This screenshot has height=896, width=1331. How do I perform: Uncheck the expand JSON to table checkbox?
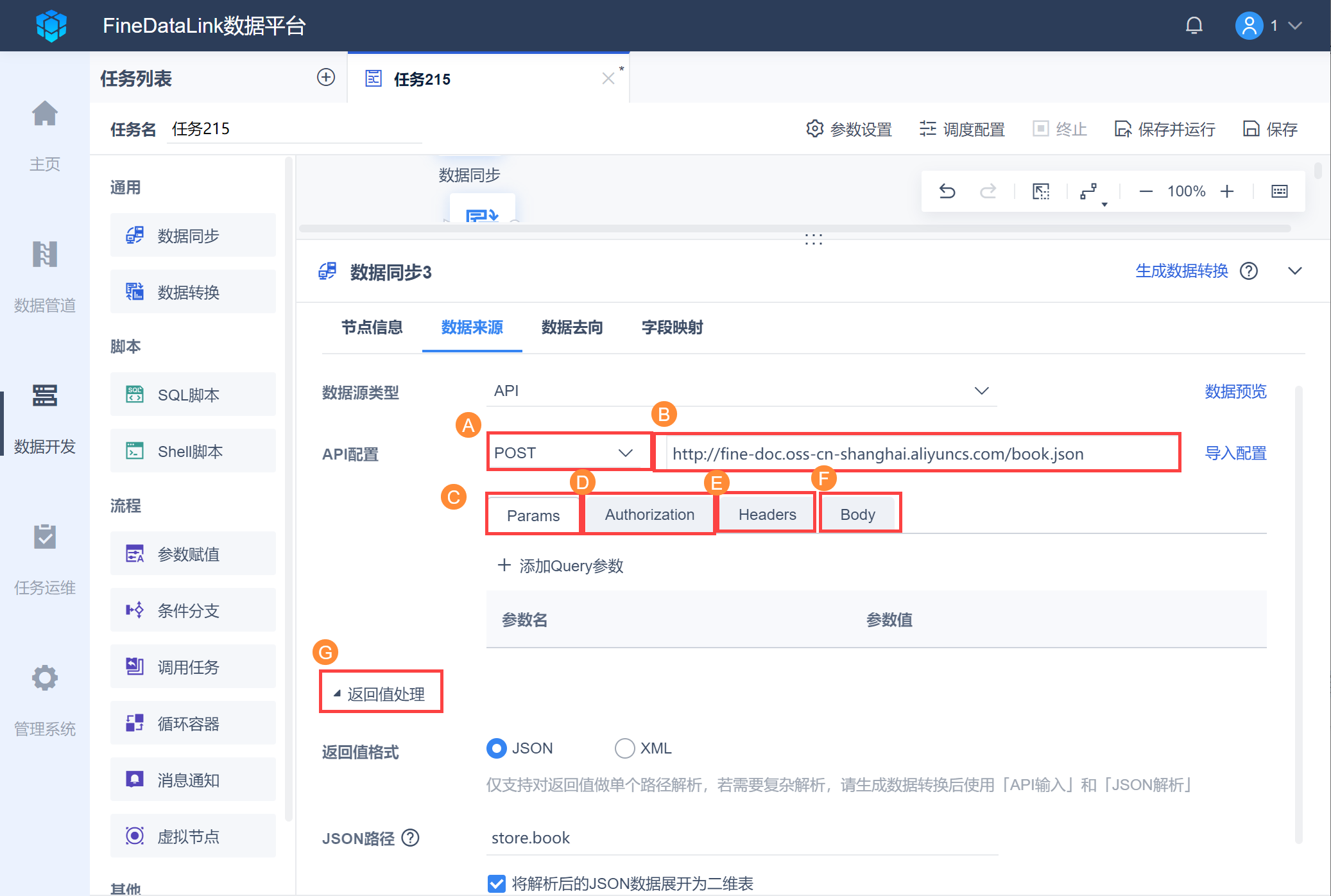[496, 884]
